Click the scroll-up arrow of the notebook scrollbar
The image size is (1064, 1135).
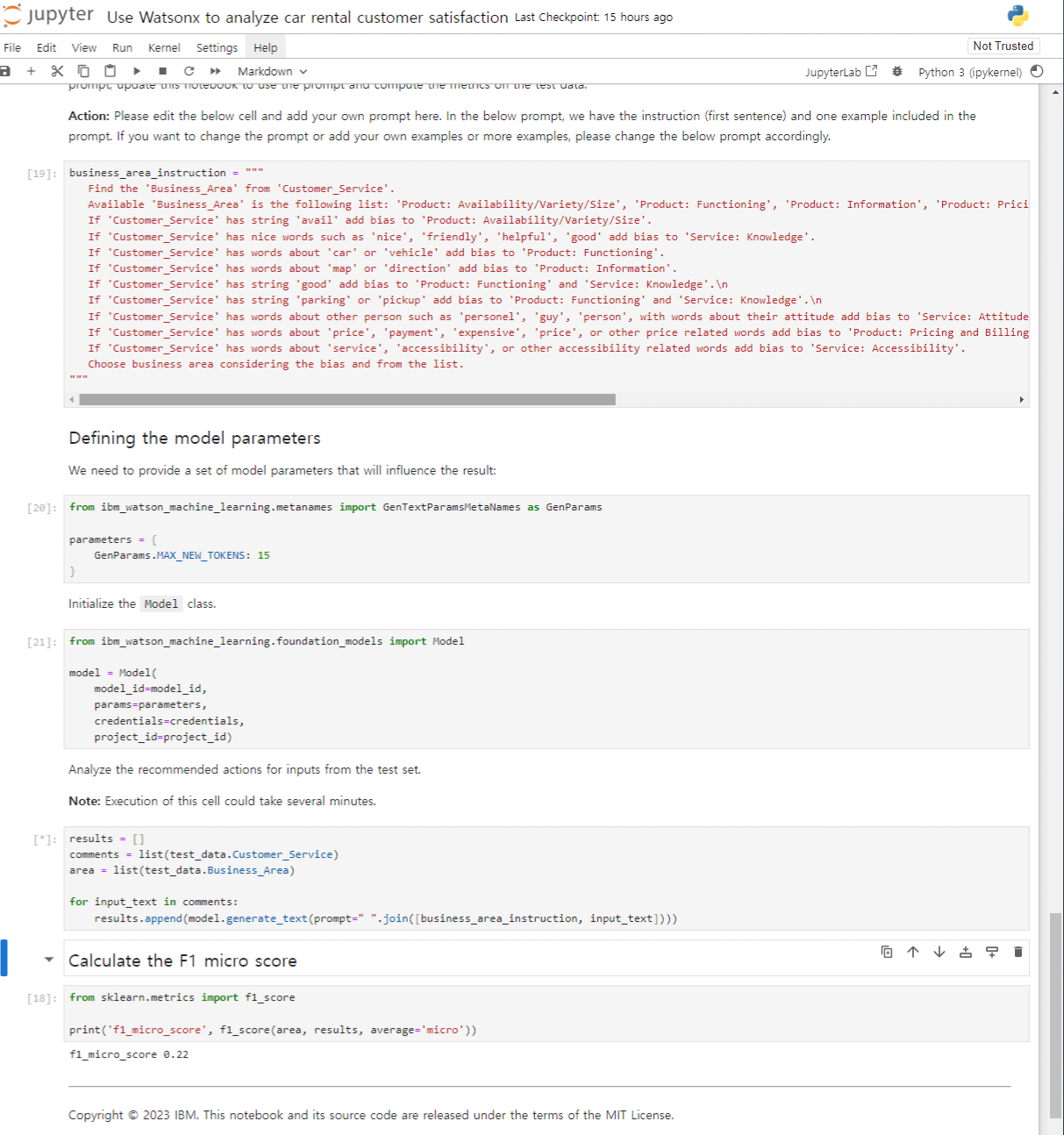coord(1055,90)
